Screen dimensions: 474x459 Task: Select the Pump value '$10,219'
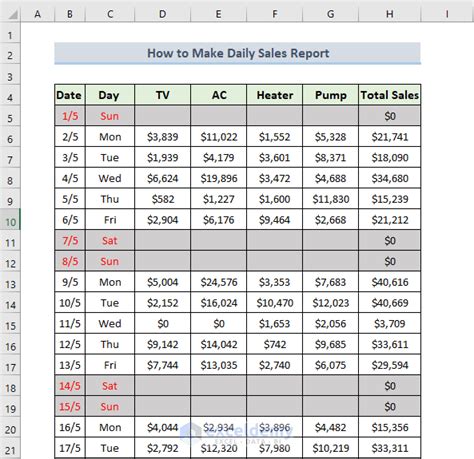point(331,448)
